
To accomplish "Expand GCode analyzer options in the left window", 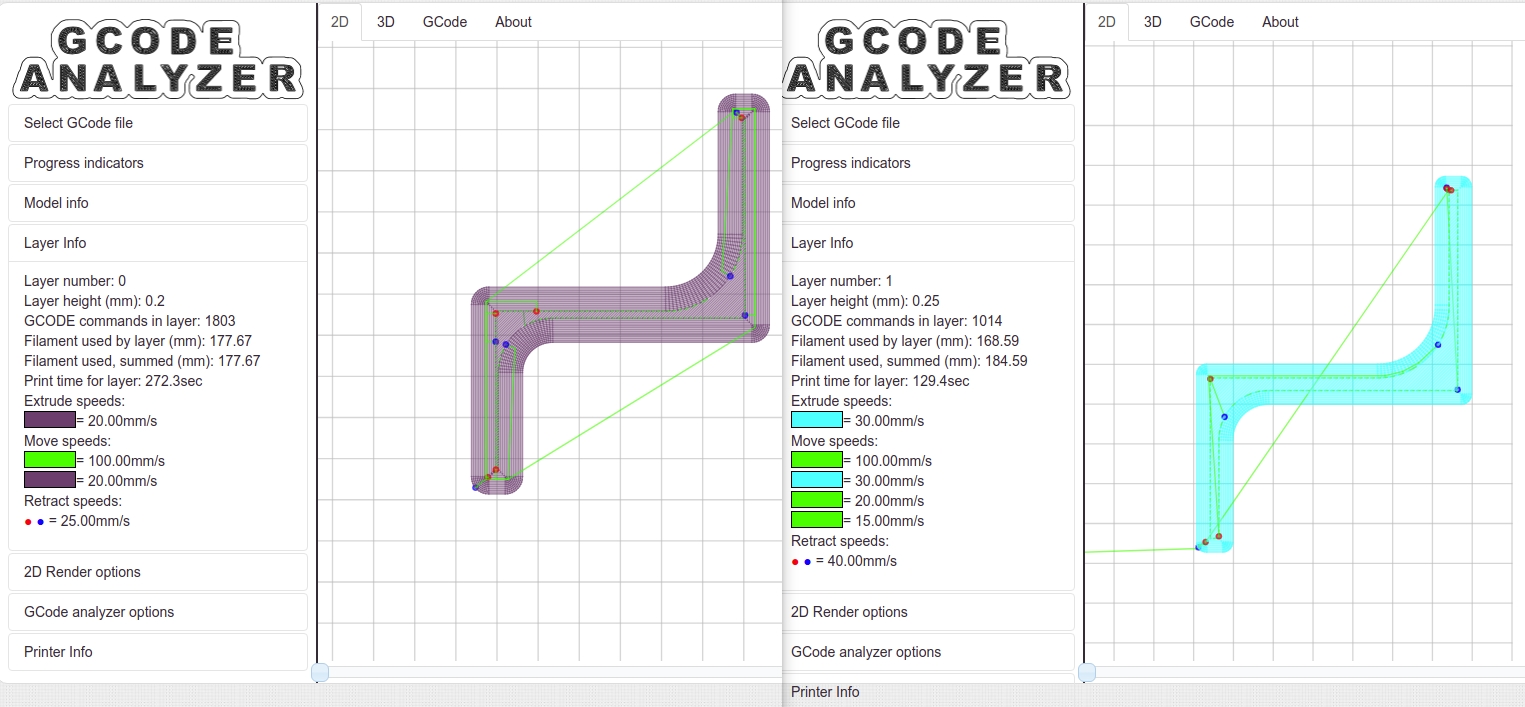I will [x=158, y=612].
